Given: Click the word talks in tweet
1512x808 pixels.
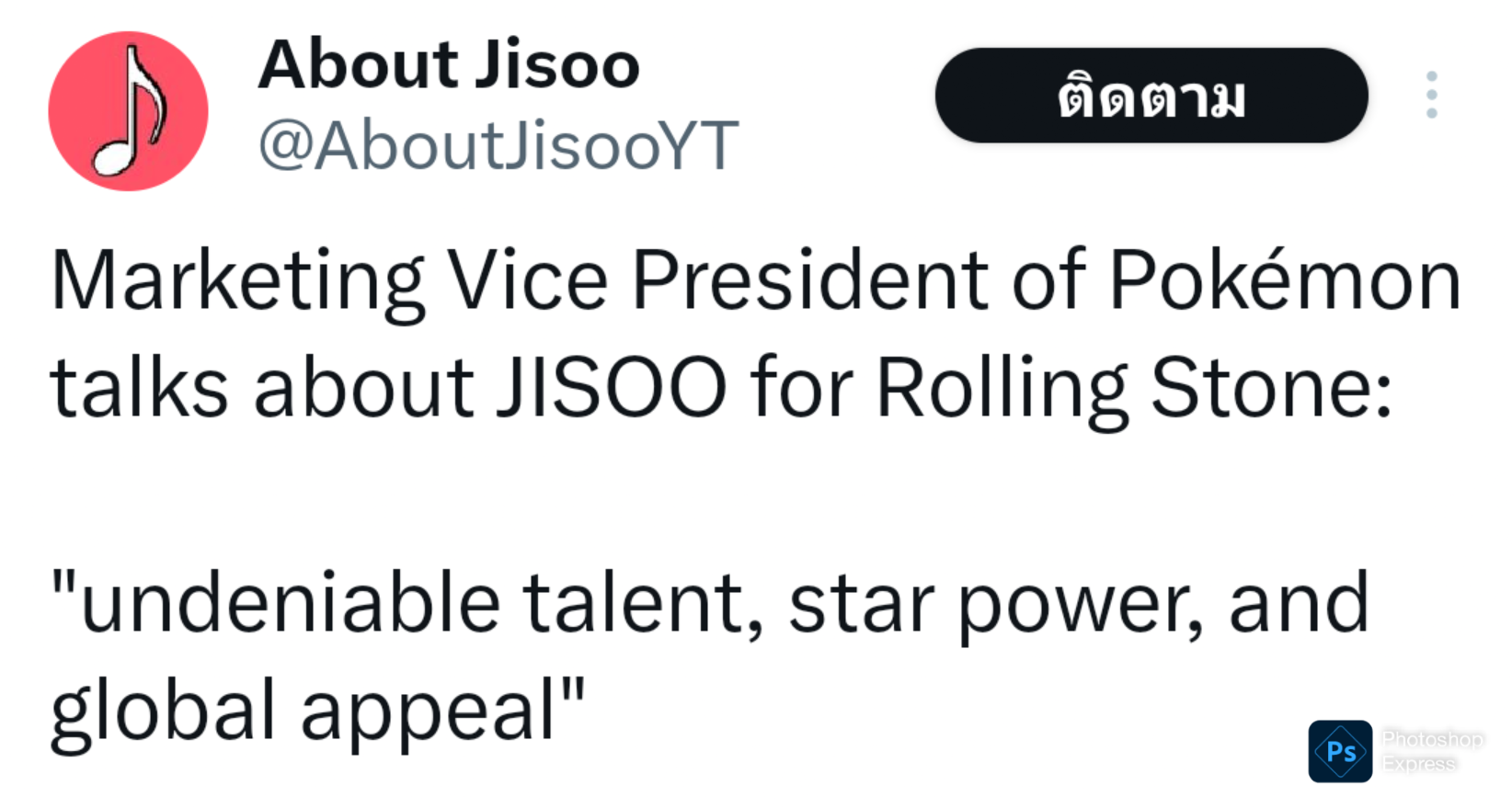Looking at the screenshot, I should (139, 388).
